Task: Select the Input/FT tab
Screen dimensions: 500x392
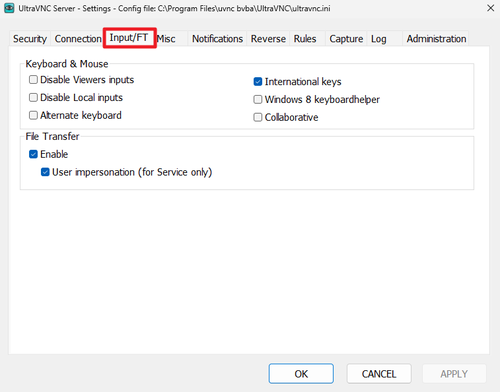Action: click(x=129, y=38)
